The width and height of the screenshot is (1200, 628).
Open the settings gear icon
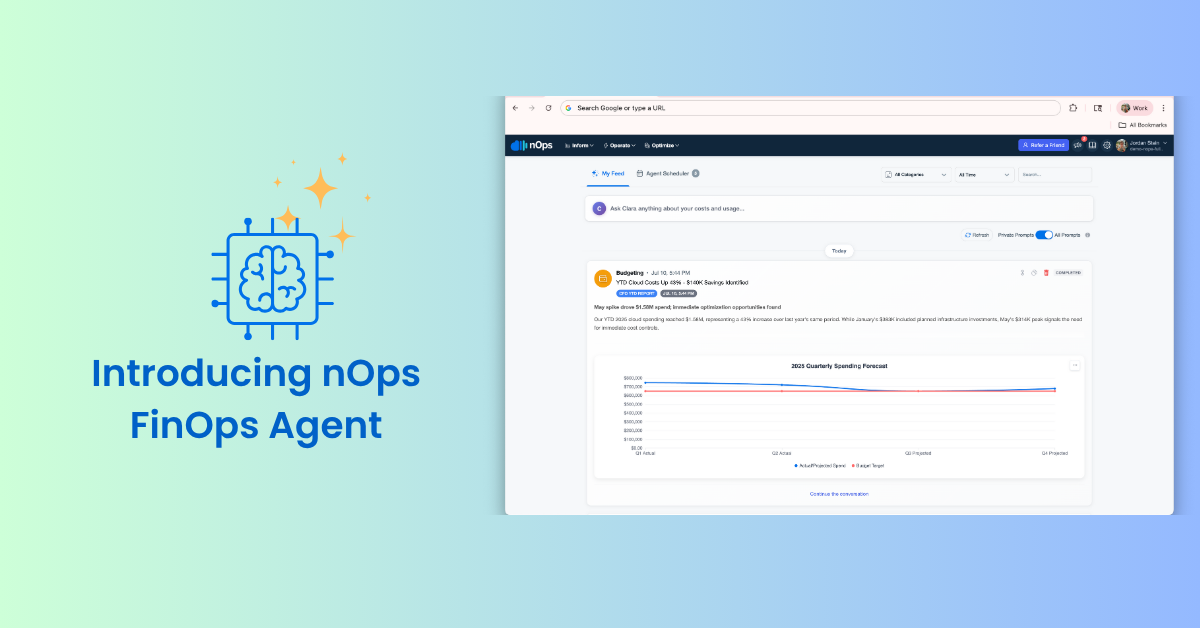tap(1106, 145)
